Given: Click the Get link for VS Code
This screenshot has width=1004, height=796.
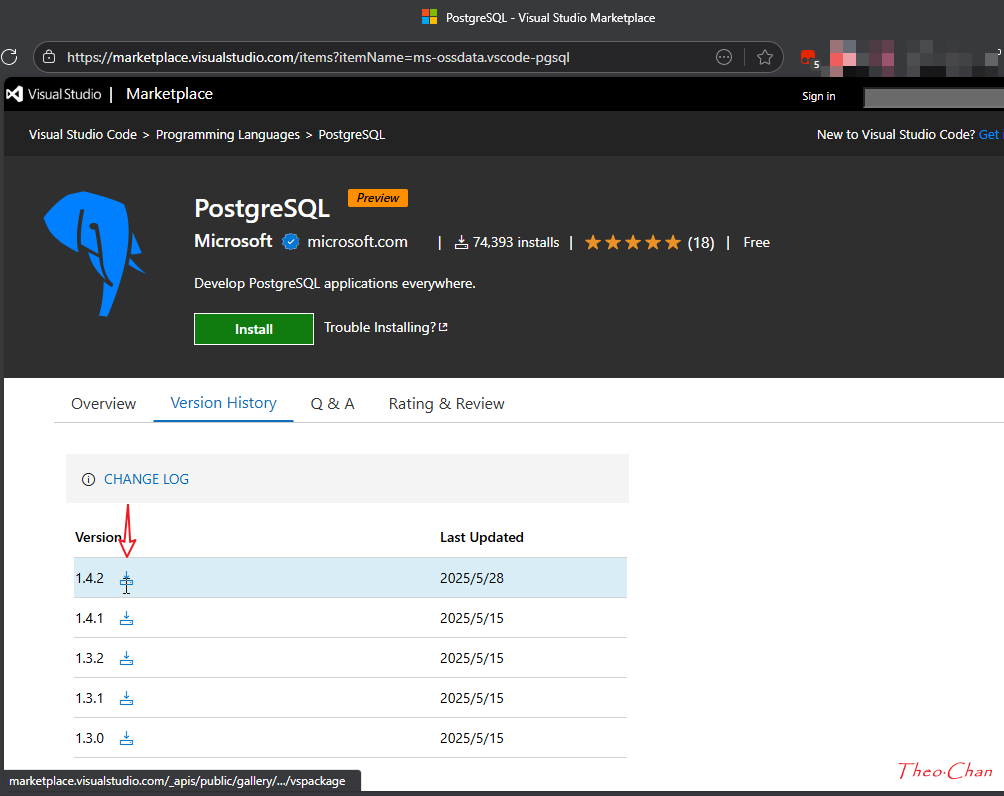Looking at the screenshot, I should tap(990, 134).
